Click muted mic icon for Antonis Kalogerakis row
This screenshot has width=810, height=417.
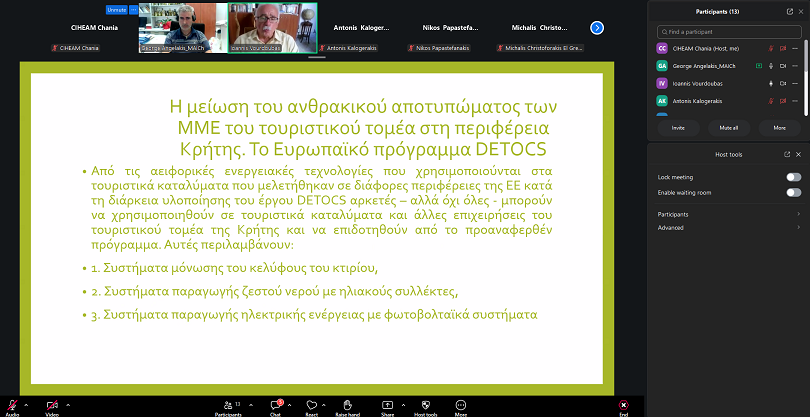(x=771, y=101)
